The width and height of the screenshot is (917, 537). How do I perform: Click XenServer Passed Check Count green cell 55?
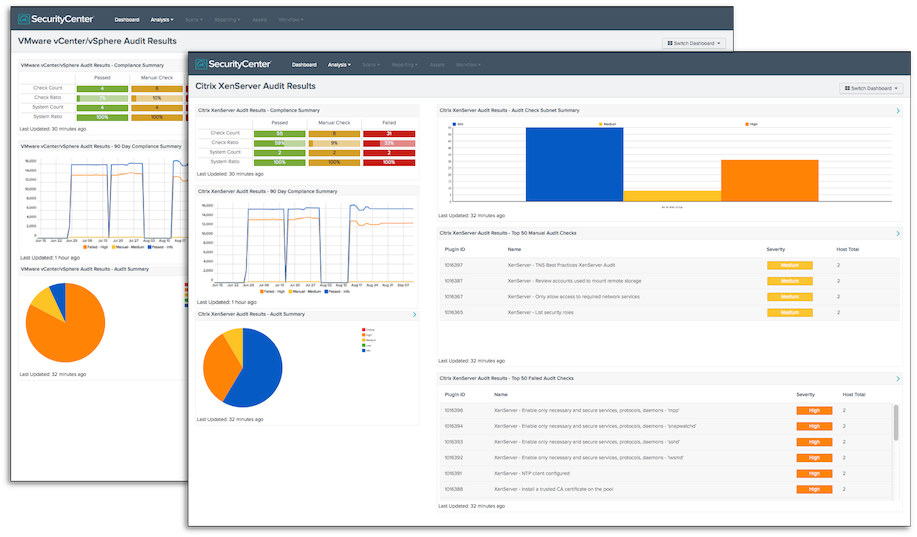[x=280, y=134]
